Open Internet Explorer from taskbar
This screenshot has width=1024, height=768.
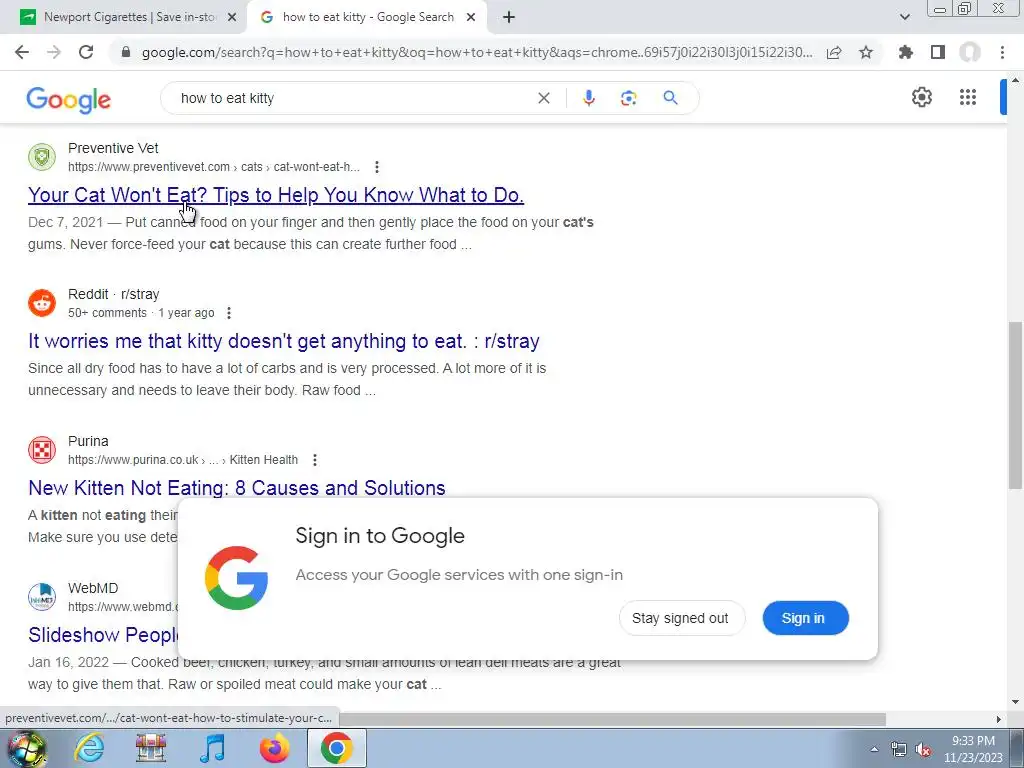pos(89,748)
